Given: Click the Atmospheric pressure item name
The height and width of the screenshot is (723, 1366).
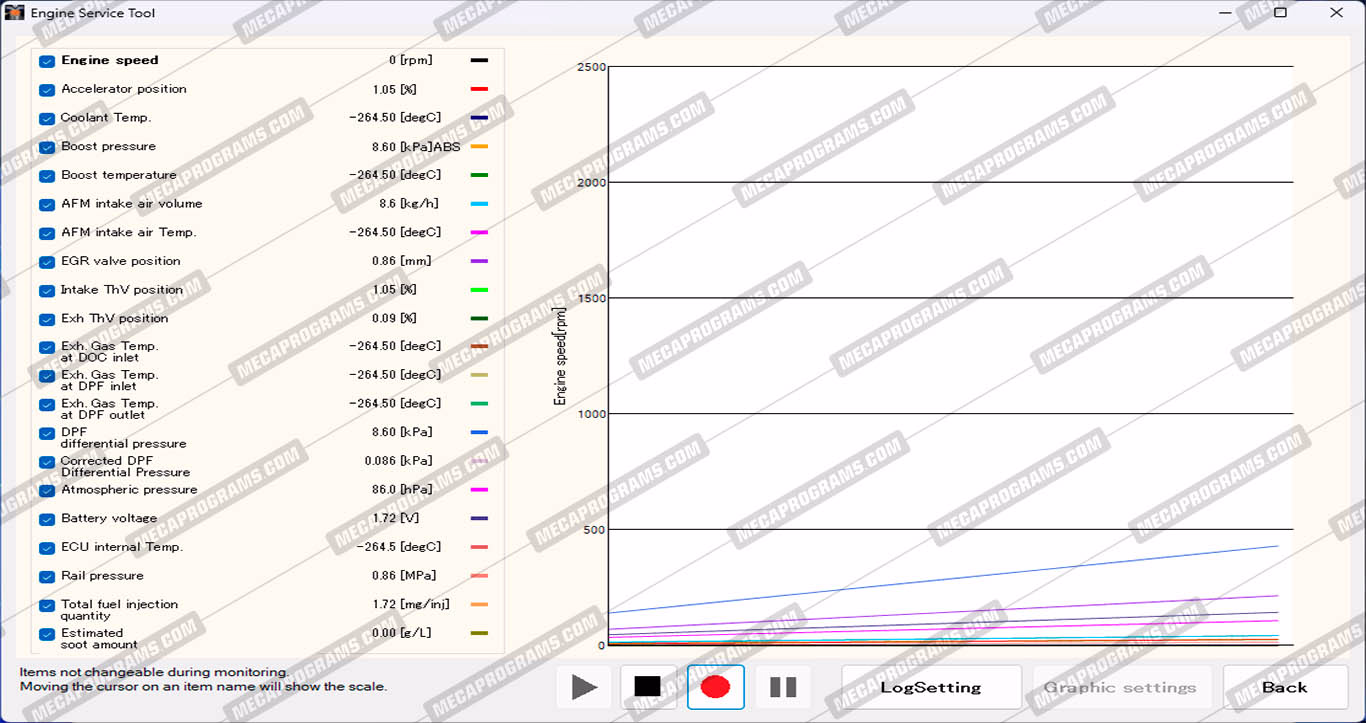Looking at the screenshot, I should point(129,490).
